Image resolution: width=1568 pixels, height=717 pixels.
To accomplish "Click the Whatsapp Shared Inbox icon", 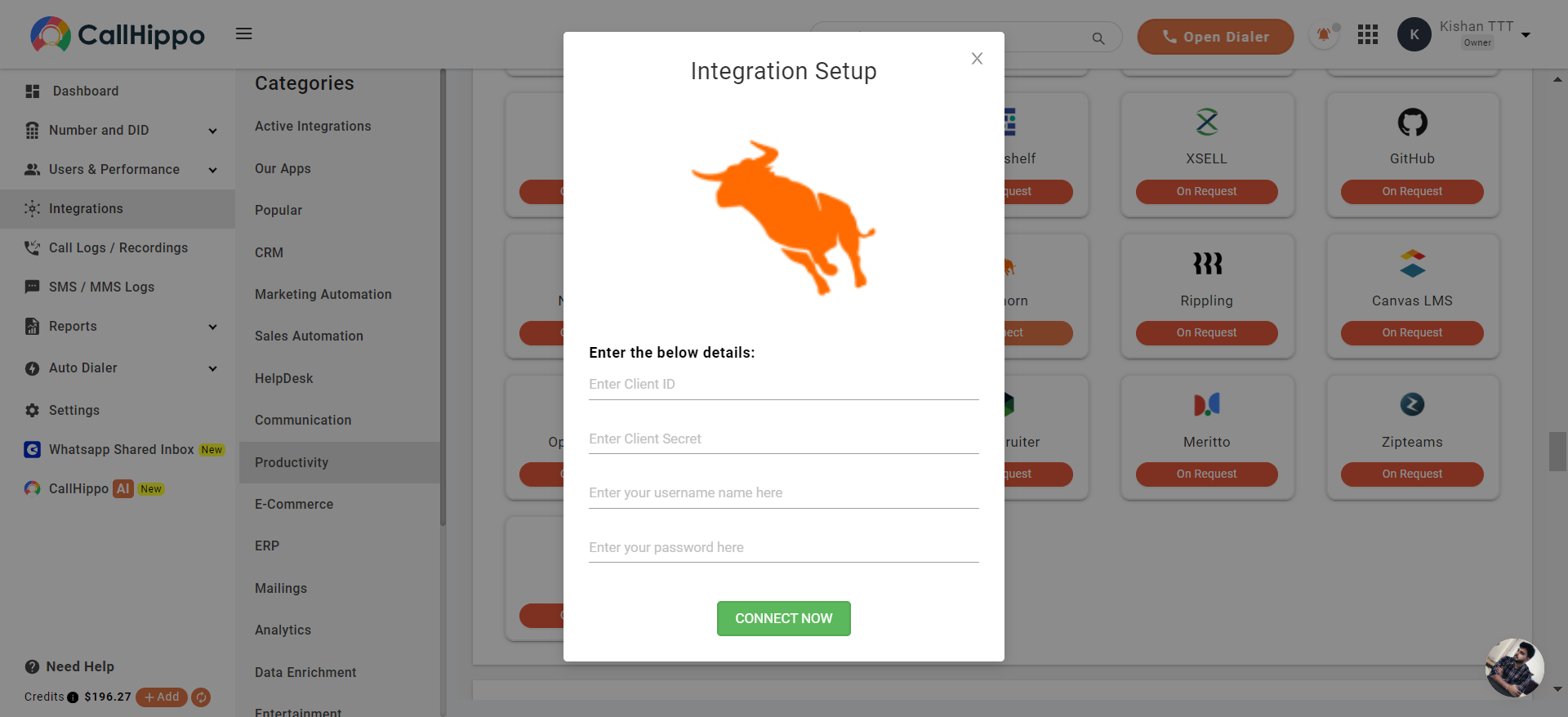I will [33, 450].
